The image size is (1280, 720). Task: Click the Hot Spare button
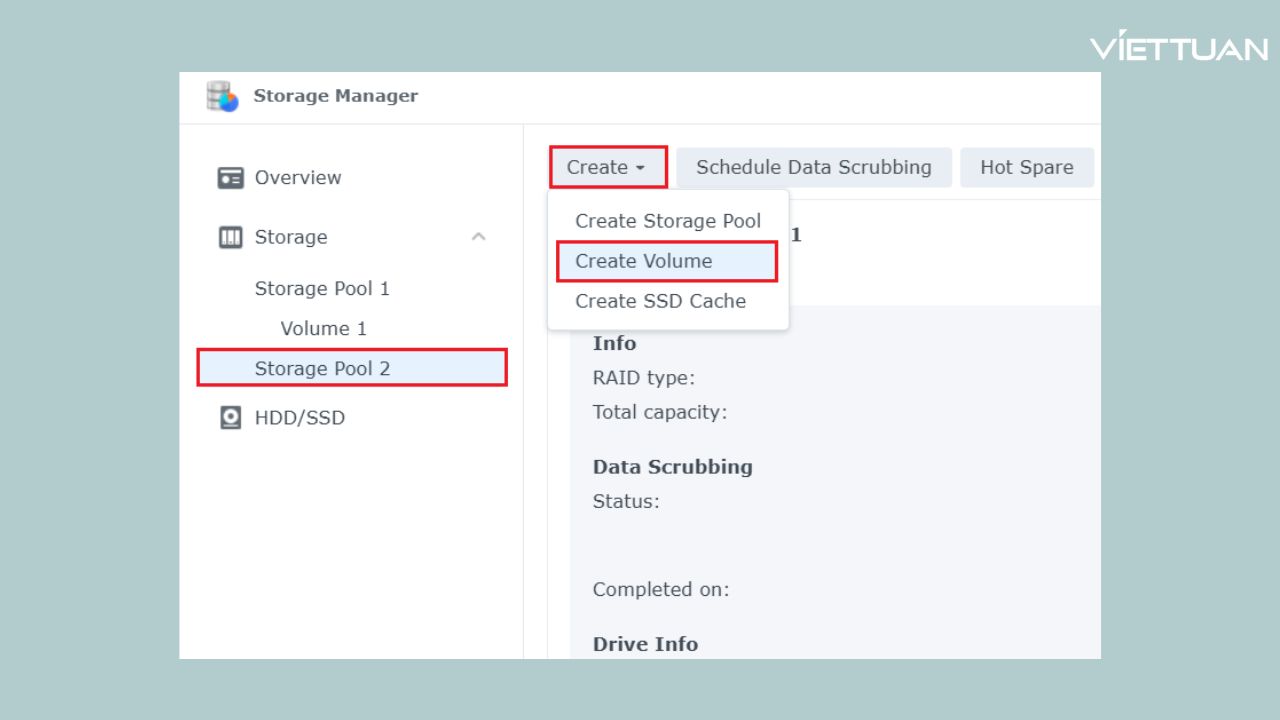click(x=1026, y=167)
